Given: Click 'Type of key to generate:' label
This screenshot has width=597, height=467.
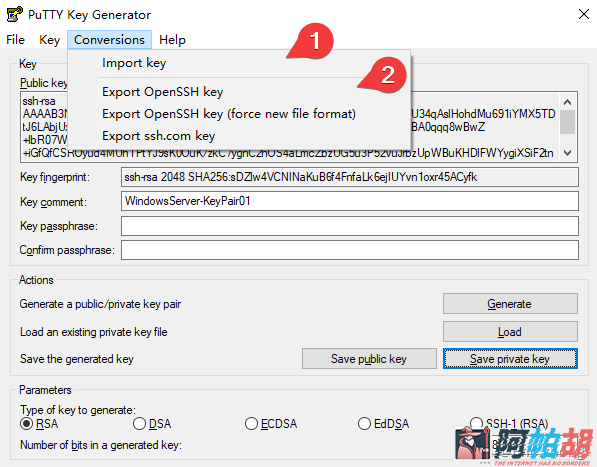Looking at the screenshot, I should tap(78, 410).
